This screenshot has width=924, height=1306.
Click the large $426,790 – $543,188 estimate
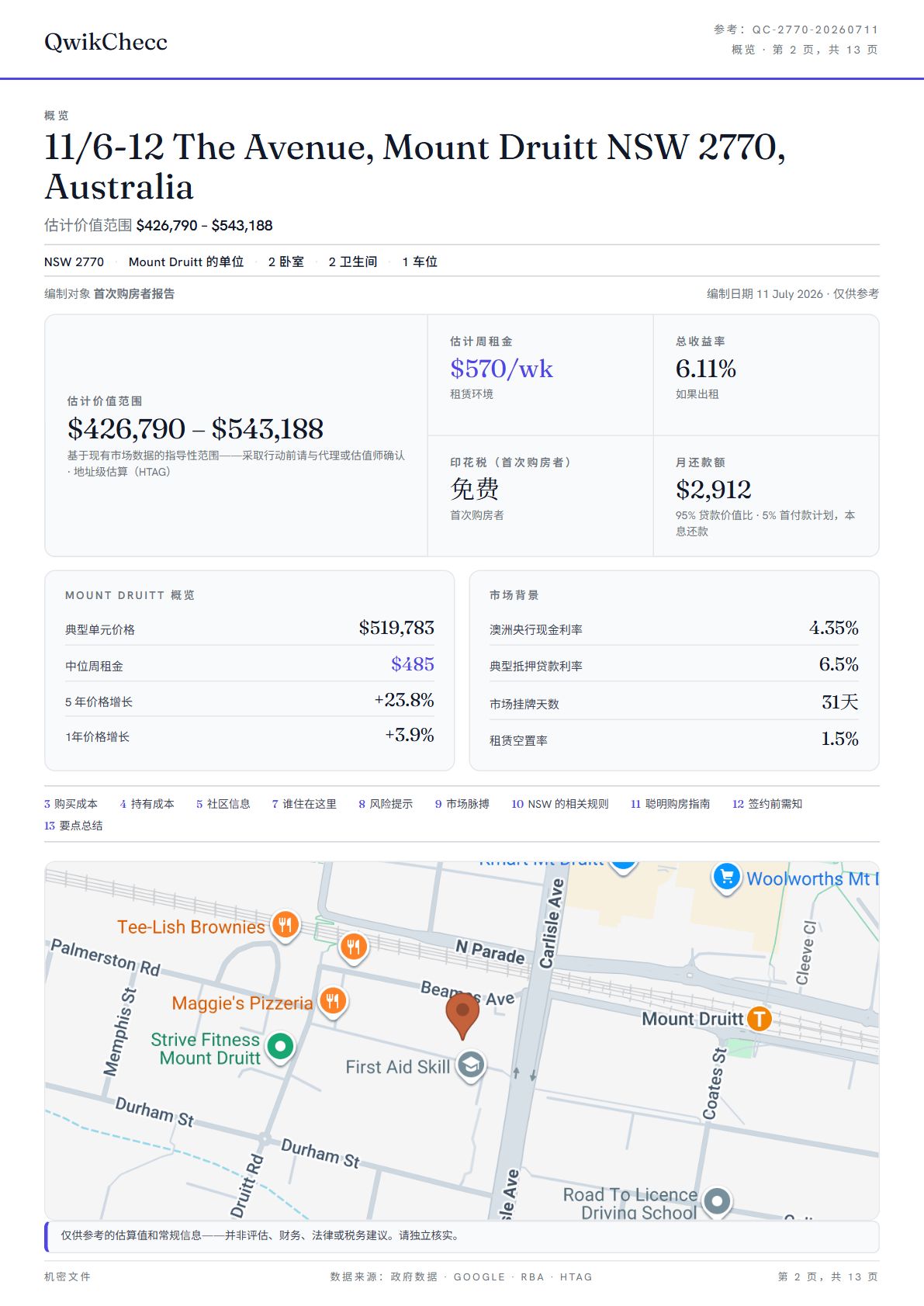coord(196,429)
